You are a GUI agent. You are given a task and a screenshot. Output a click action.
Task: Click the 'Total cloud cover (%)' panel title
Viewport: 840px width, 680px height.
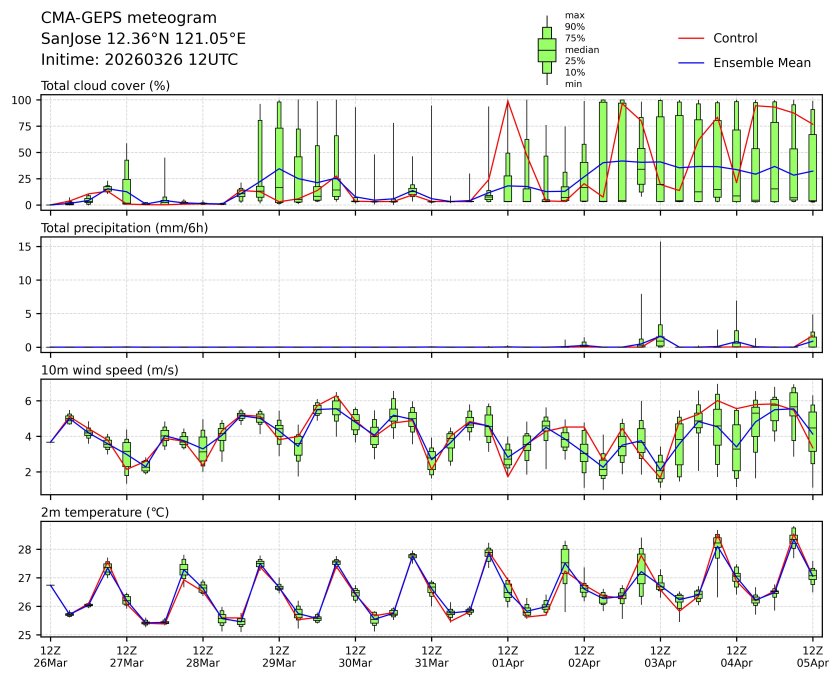(105, 86)
